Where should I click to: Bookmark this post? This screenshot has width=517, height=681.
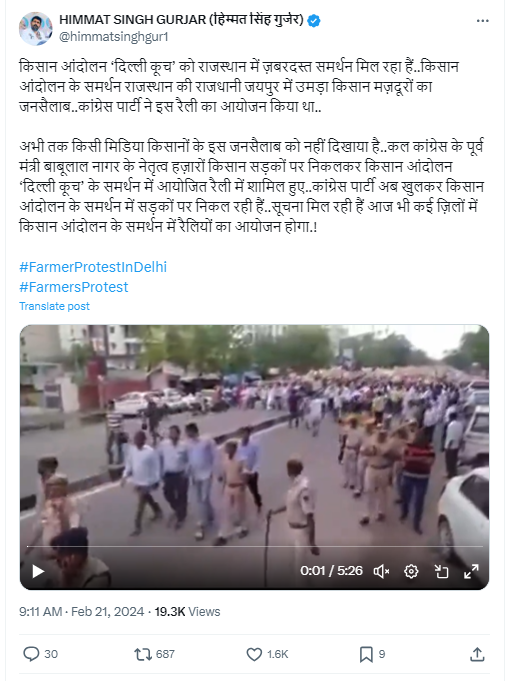click(366, 654)
